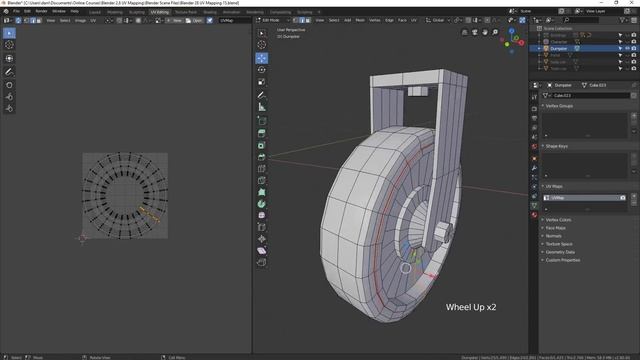The width and height of the screenshot is (640, 360).
Task: Select the UV editor Grab tool
Action: [x=9, y=85]
